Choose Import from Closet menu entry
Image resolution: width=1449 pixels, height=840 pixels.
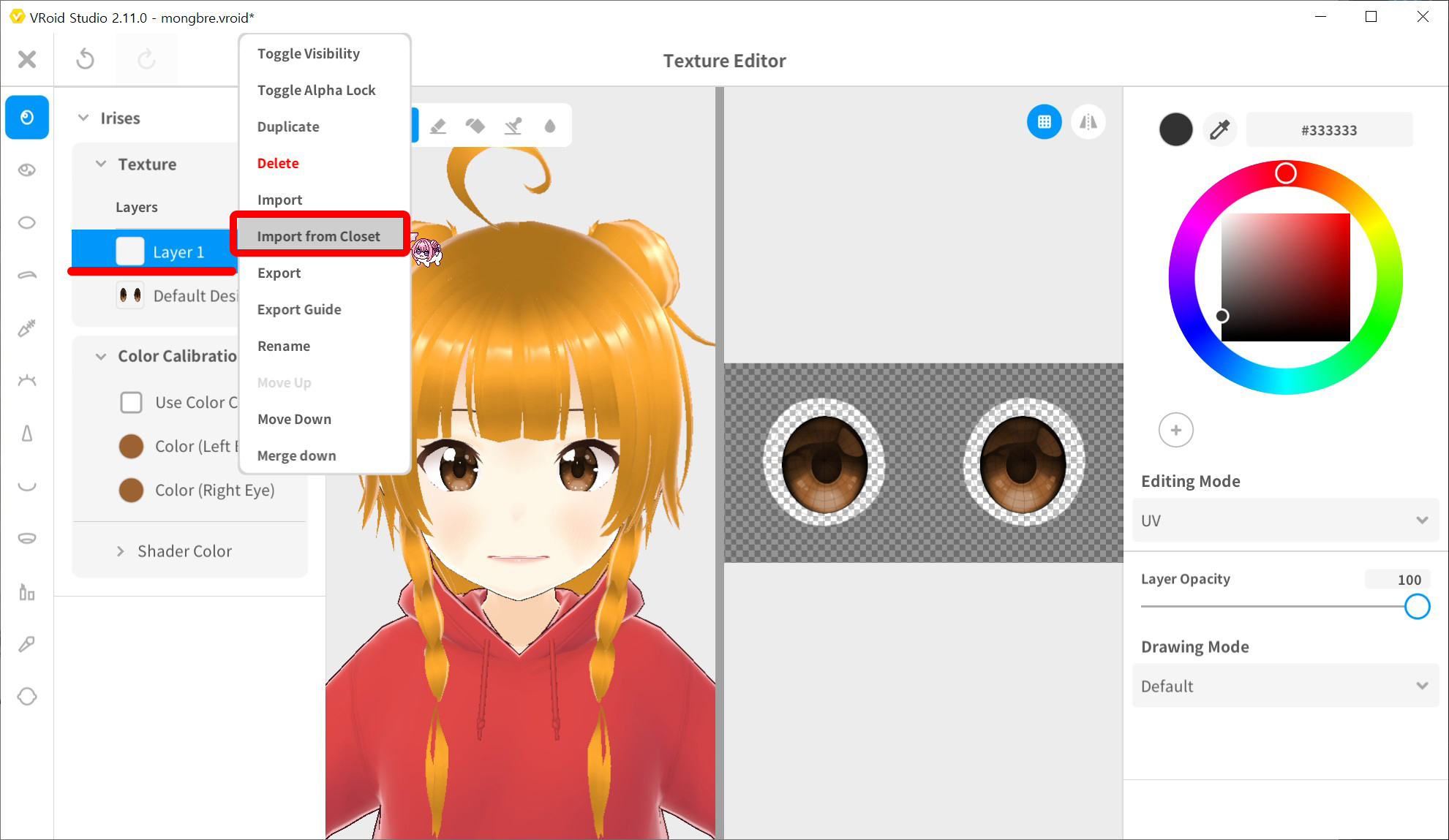pyautogui.click(x=319, y=236)
